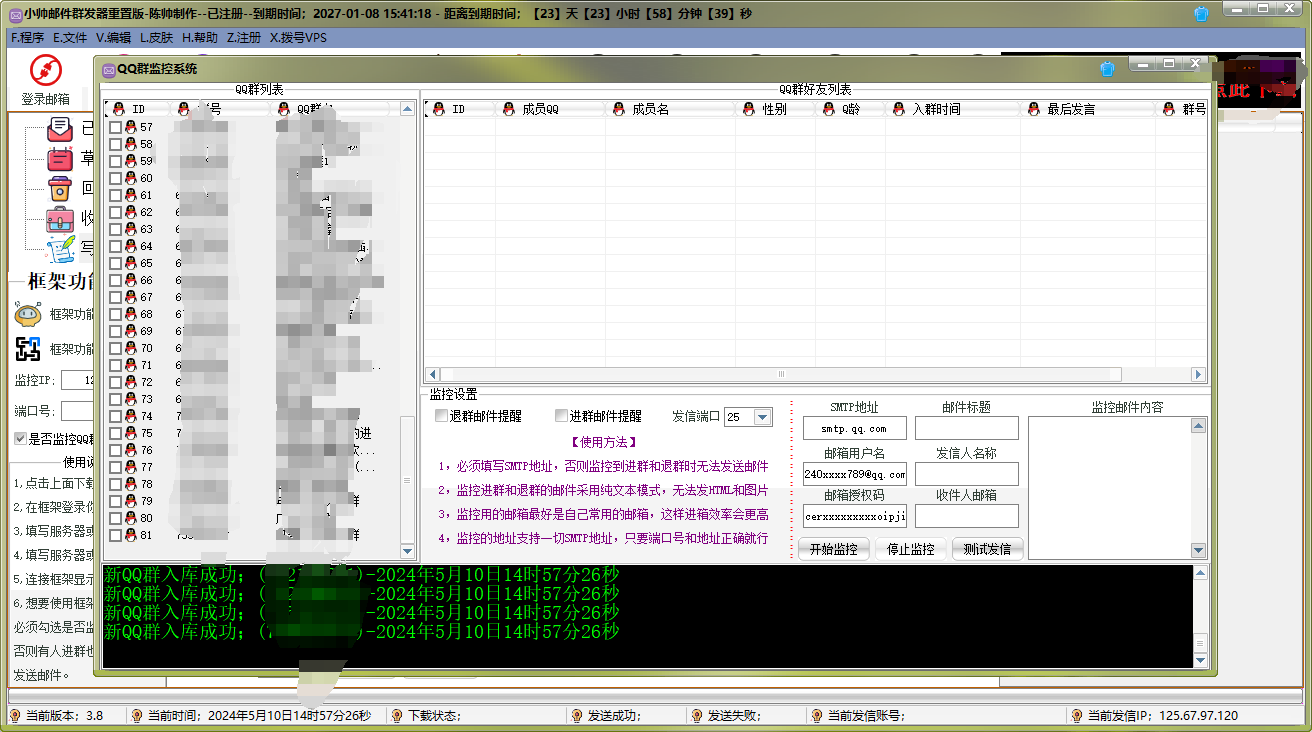Click the 收件人邮箱 input field
The height and width of the screenshot is (732, 1312).
pyautogui.click(x=967, y=516)
